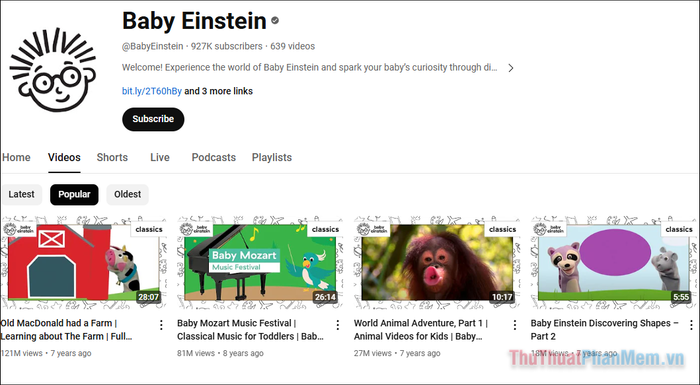The width and height of the screenshot is (700, 385).
Task: Click 'Baby Einstein Discovering Shapes – Part 2' title
Action: coord(604,330)
